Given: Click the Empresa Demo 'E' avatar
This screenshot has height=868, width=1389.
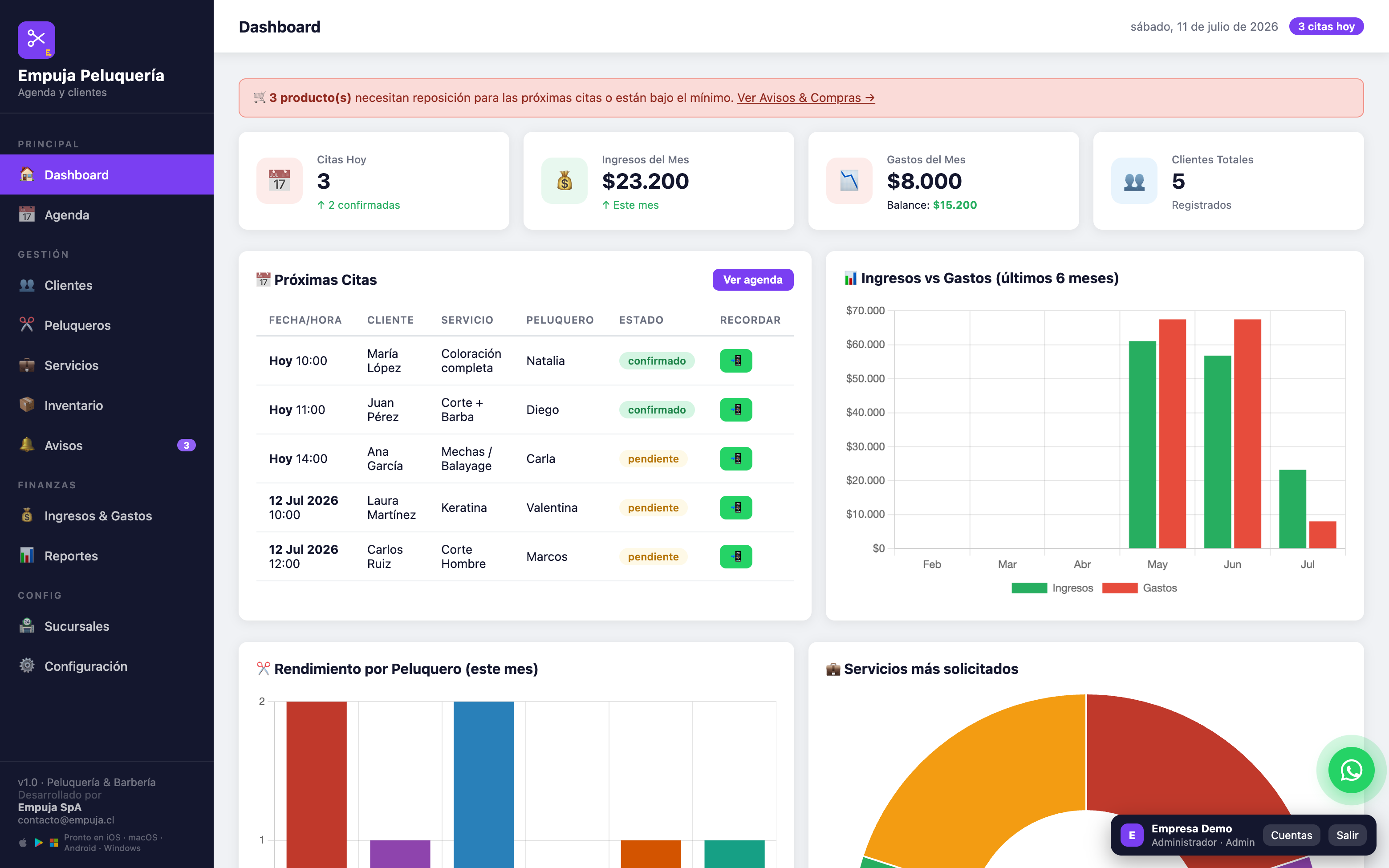Looking at the screenshot, I should point(1132,835).
